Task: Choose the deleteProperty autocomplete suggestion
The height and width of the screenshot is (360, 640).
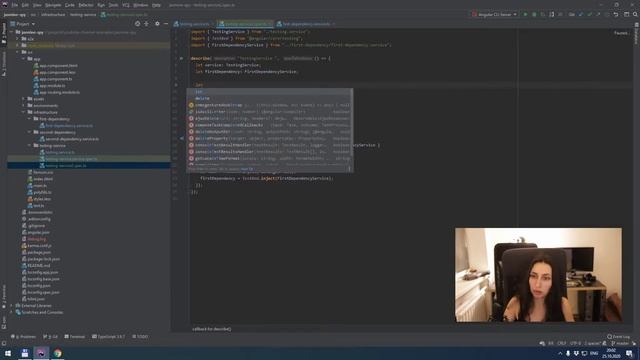Action: [269, 138]
